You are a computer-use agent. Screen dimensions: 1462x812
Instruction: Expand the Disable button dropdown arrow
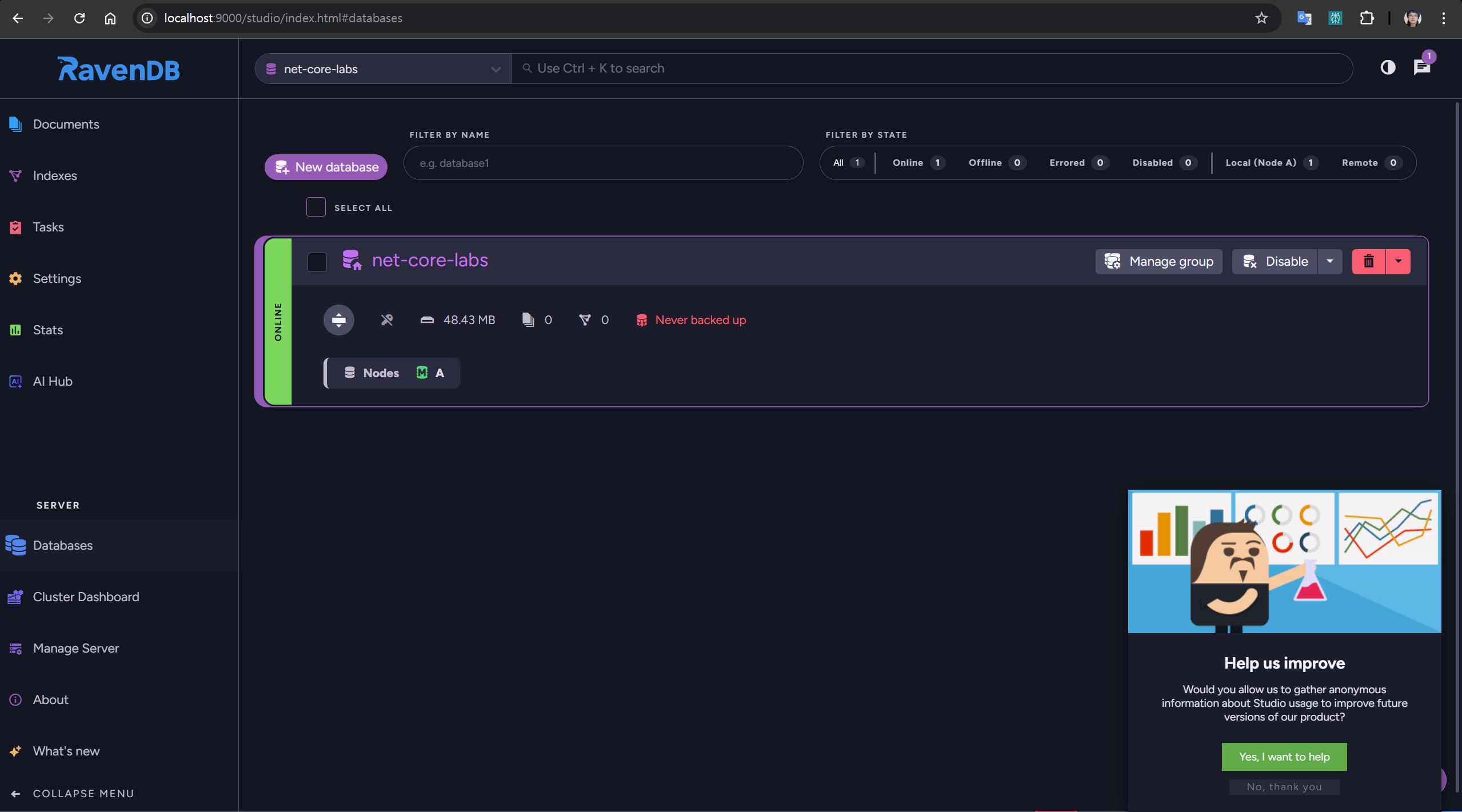(x=1330, y=262)
